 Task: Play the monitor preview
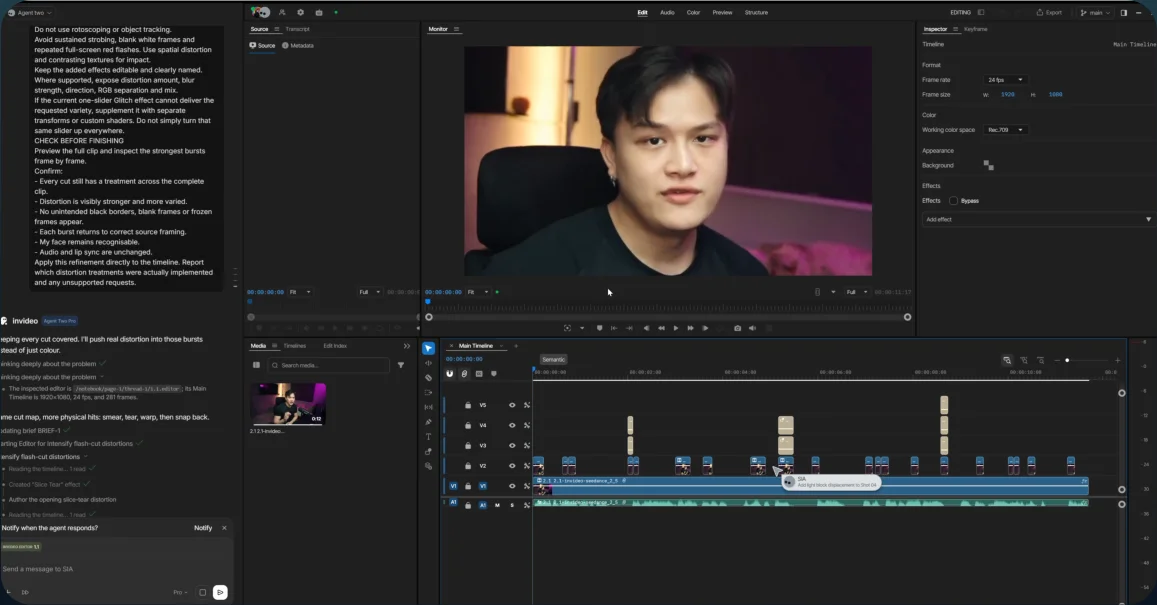pos(675,328)
